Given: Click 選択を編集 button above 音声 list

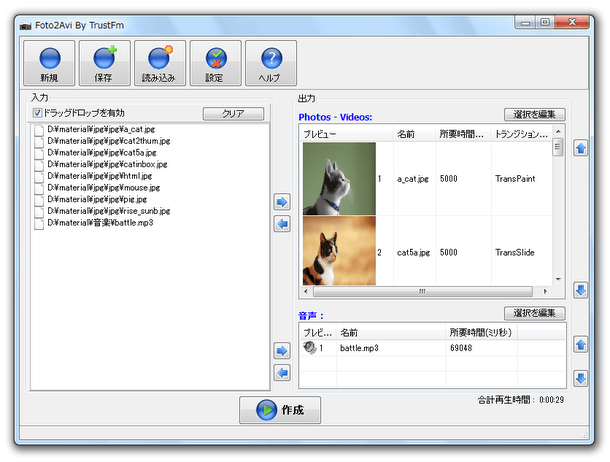Looking at the screenshot, I should click(535, 313).
